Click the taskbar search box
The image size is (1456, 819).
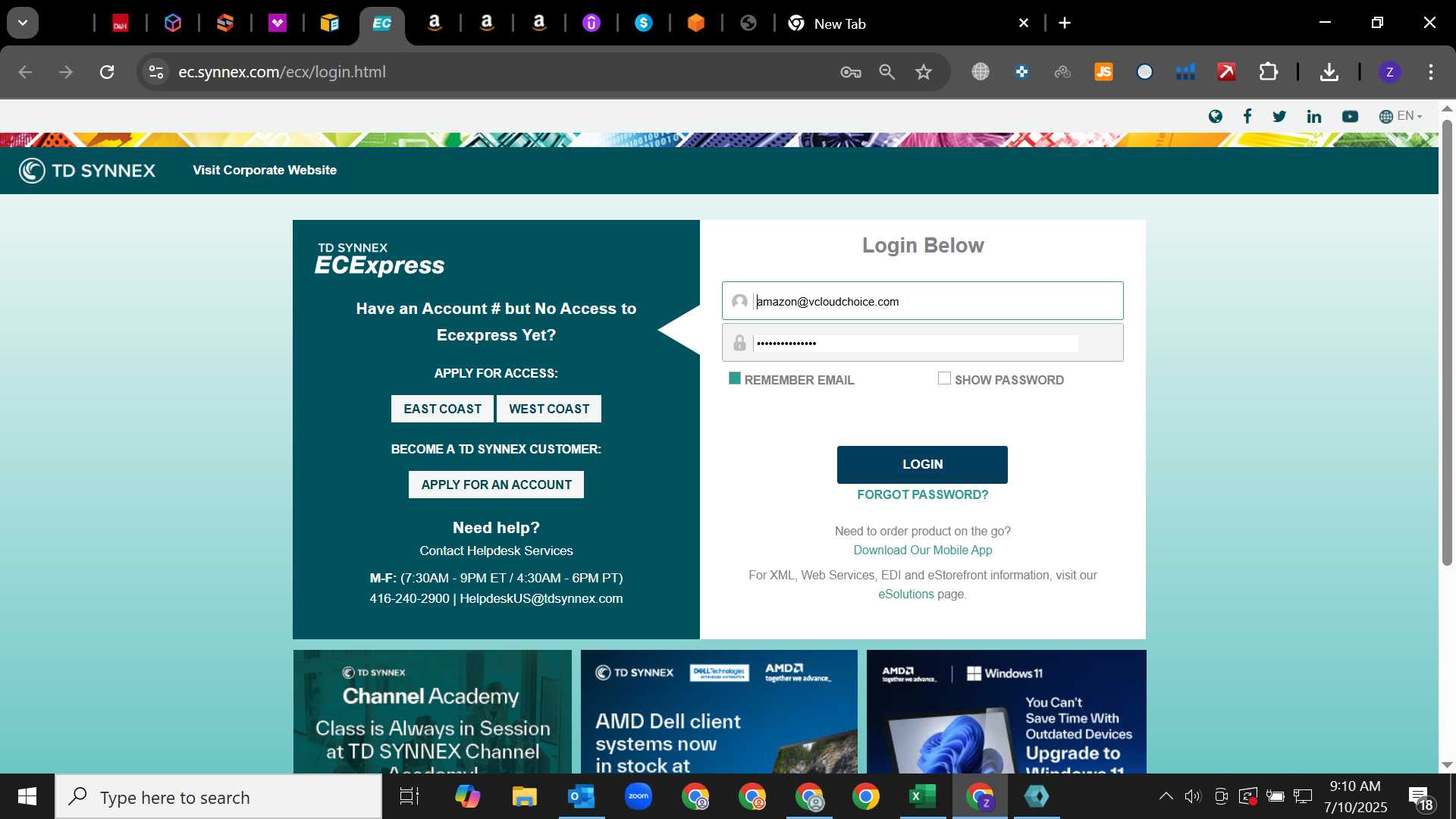tap(218, 797)
